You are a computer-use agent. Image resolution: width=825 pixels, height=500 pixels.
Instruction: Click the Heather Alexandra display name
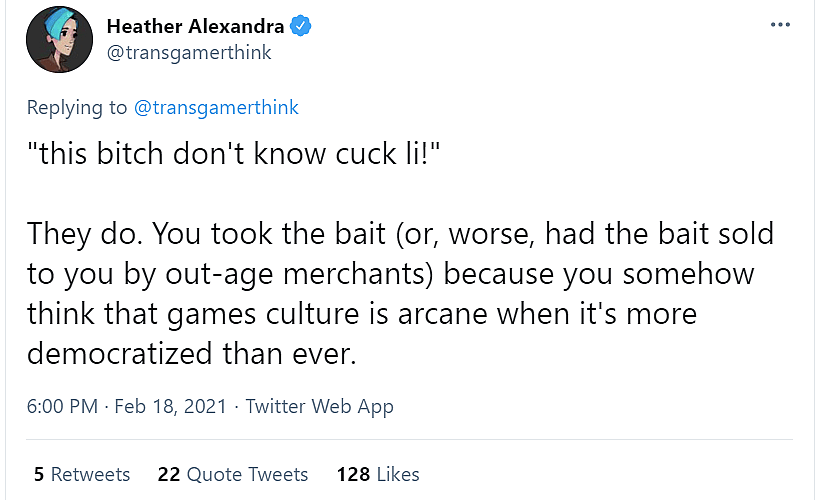[x=196, y=27]
